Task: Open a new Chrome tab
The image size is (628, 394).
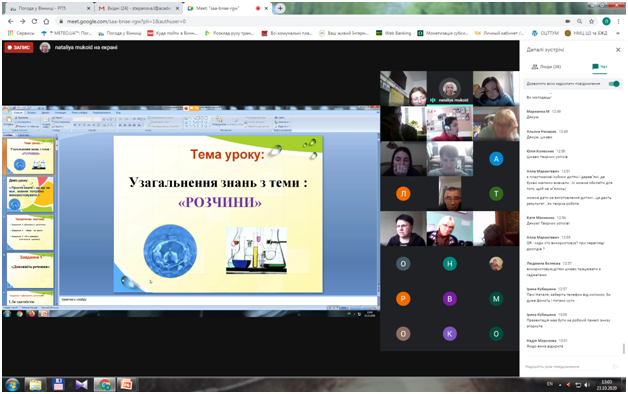Action: [x=280, y=8]
